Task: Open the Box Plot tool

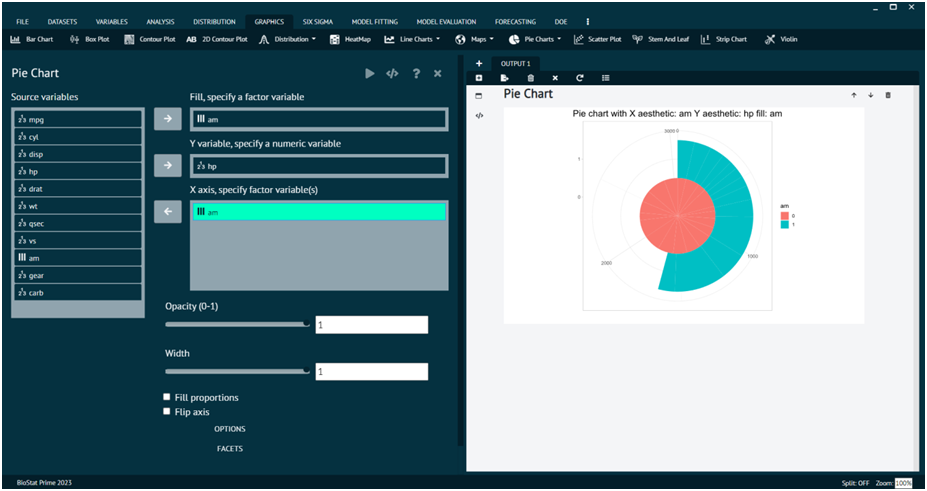Action: pos(89,40)
